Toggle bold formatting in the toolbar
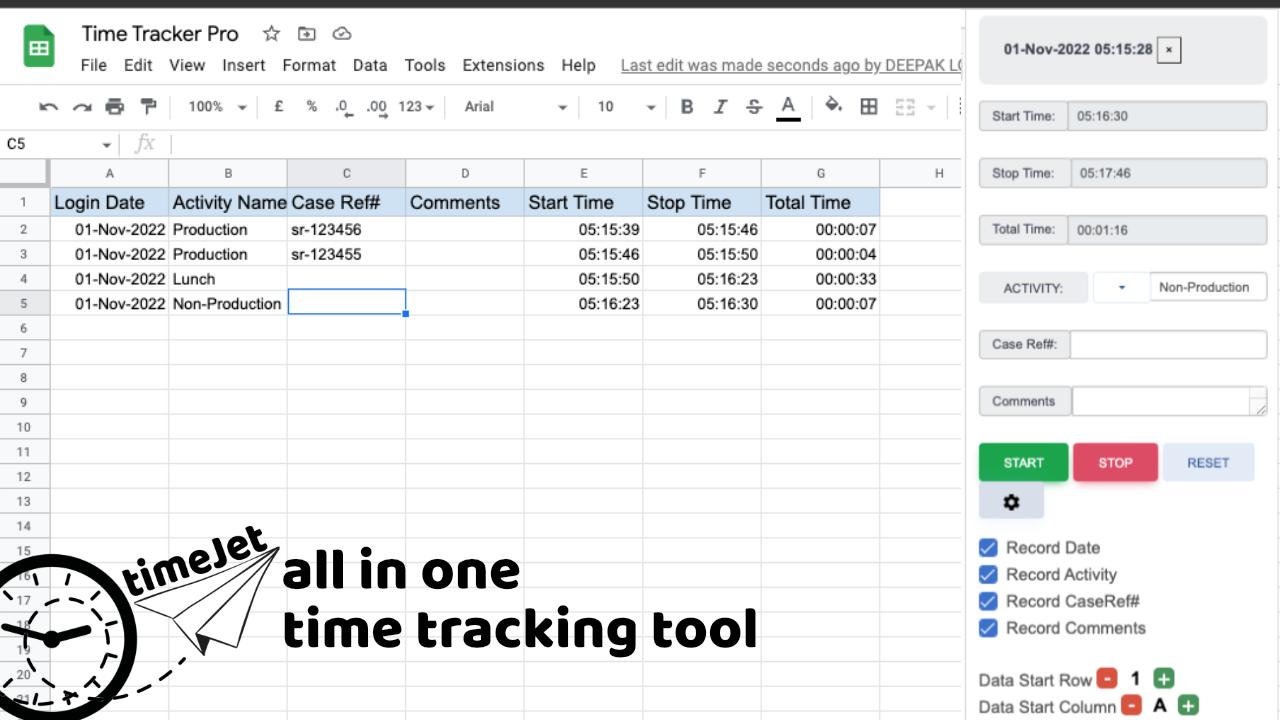Image resolution: width=1280 pixels, height=720 pixels. tap(686, 107)
